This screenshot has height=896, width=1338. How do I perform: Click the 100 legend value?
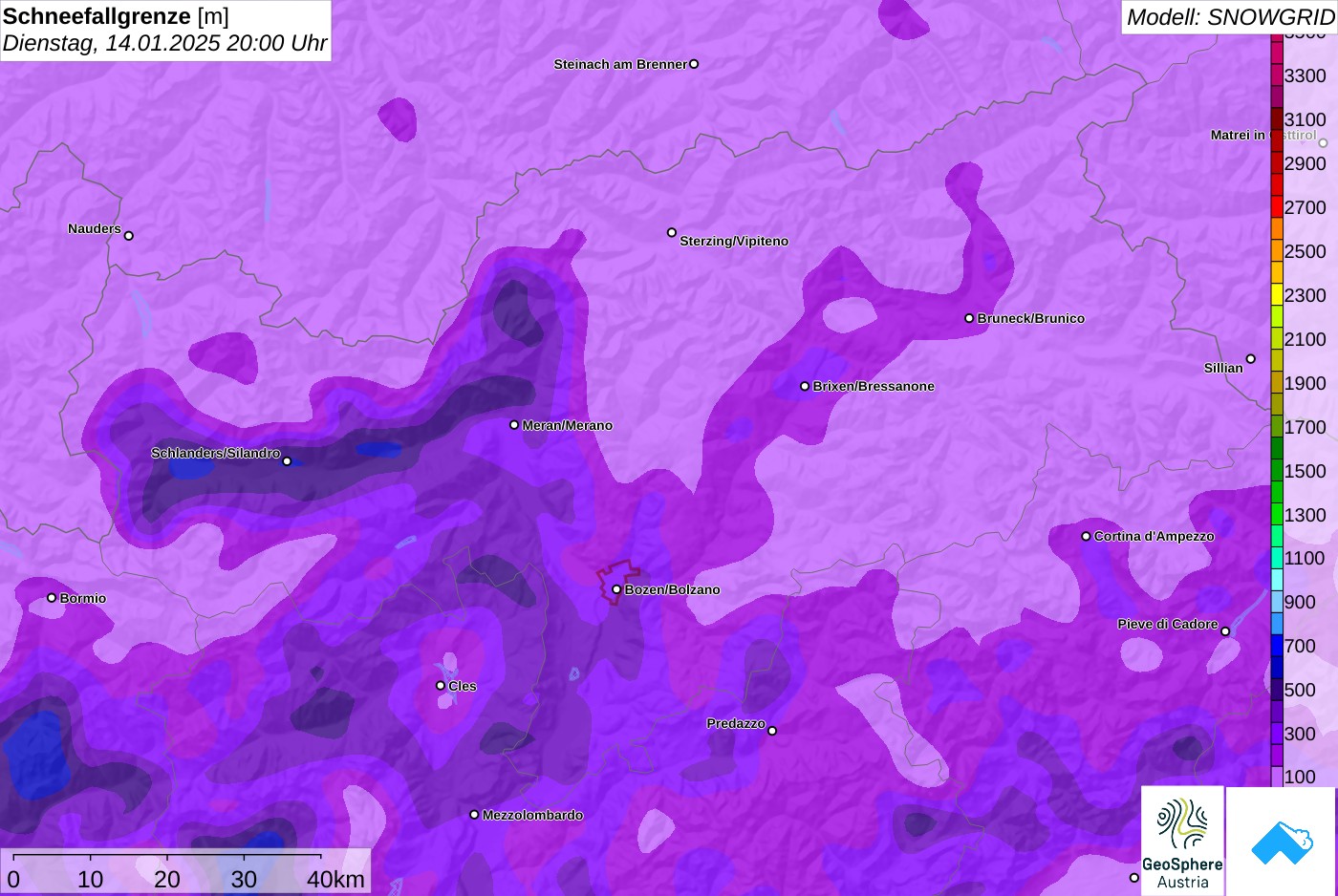[x=1300, y=778]
